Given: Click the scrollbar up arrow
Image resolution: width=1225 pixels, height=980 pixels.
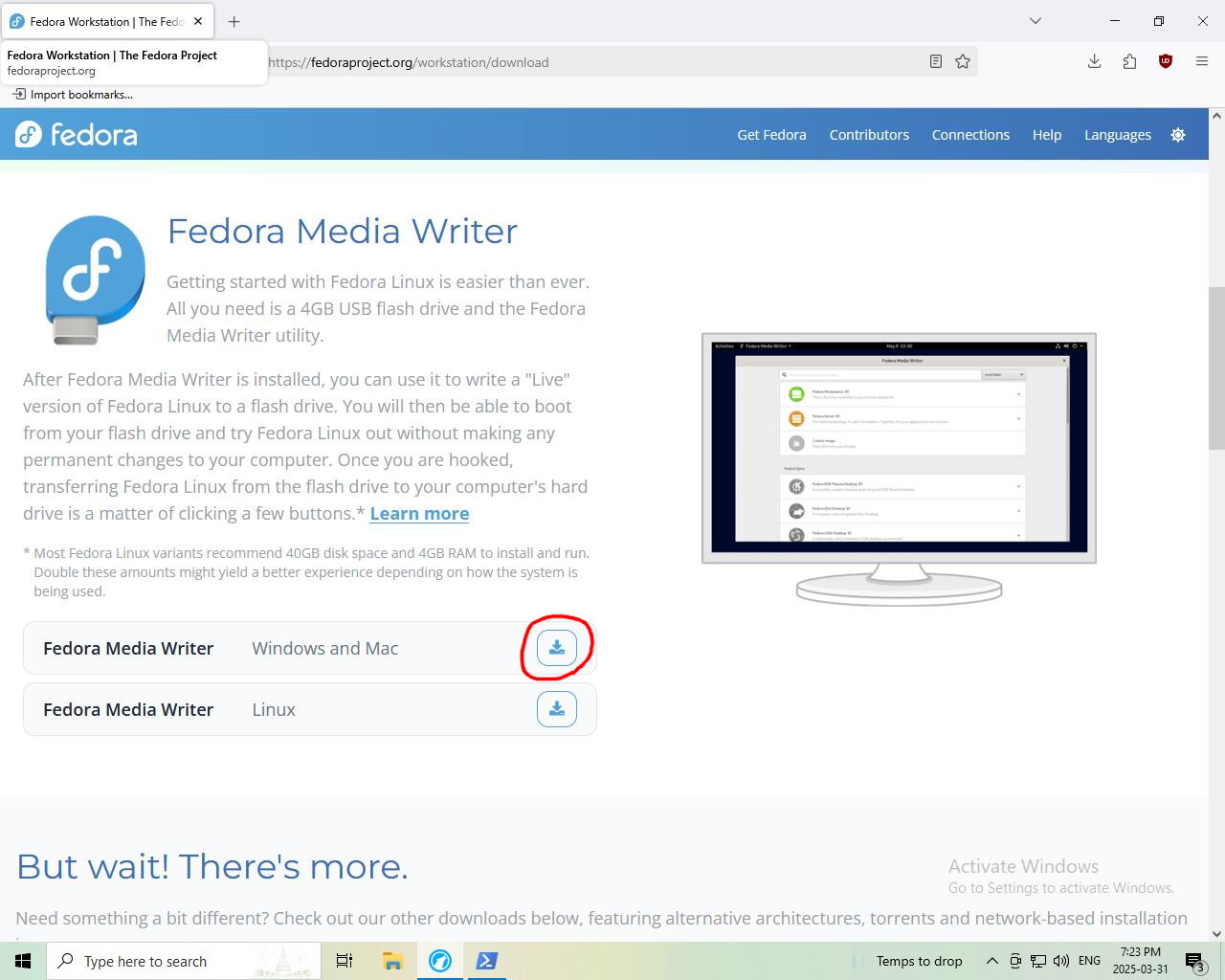Looking at the screenshot, I should (x=1216, y=116).
